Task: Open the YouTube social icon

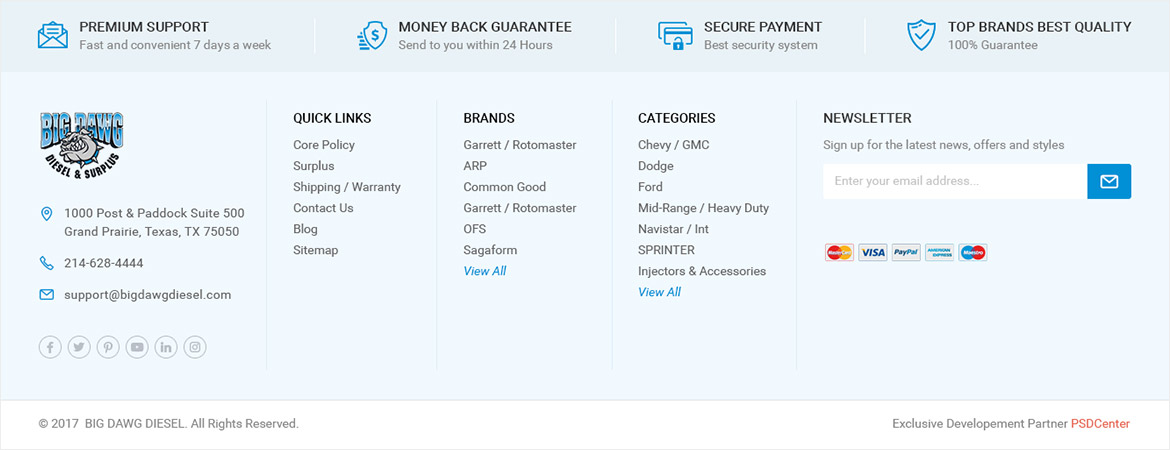Action: pyautogui.click(x=137, y=347)
